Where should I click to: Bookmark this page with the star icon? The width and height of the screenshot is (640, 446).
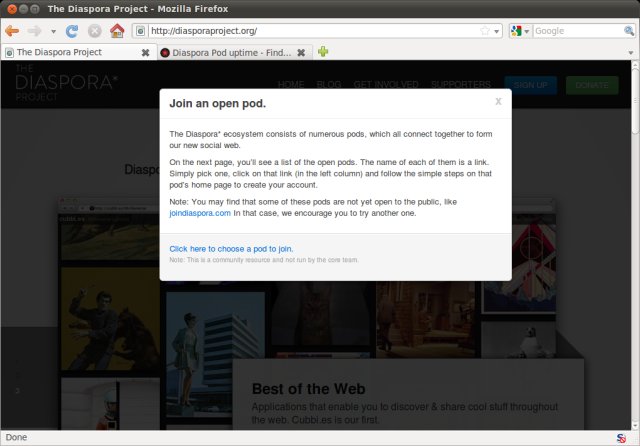tap(485, 31)
